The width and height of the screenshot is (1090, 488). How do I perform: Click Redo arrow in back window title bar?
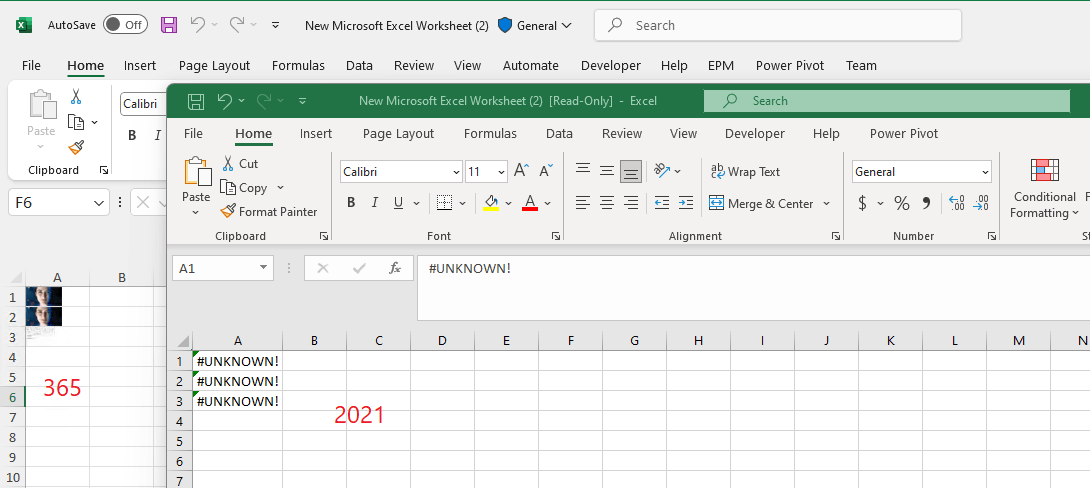point(238,25)
